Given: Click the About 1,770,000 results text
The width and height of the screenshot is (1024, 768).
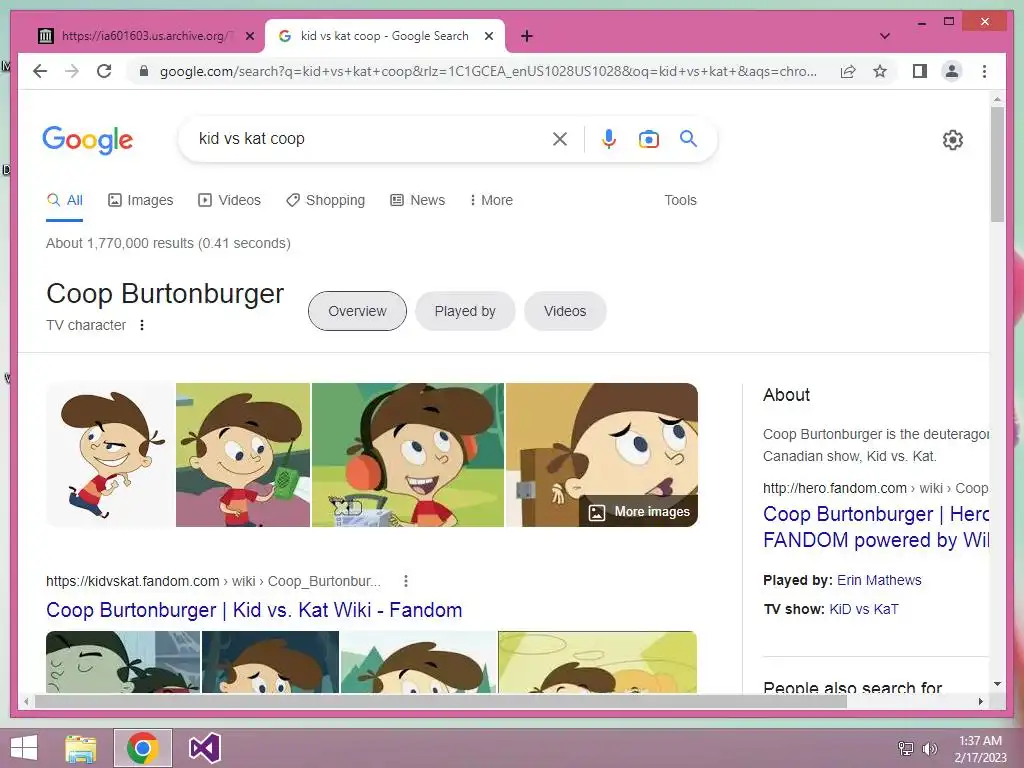Looking at the screenshot, I should click(168, 243).
